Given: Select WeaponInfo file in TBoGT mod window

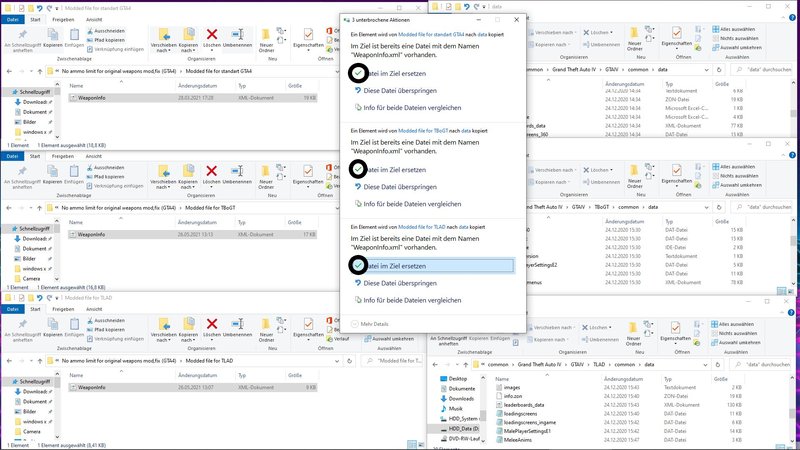Looking at the screenshot, I should (192, 235).
